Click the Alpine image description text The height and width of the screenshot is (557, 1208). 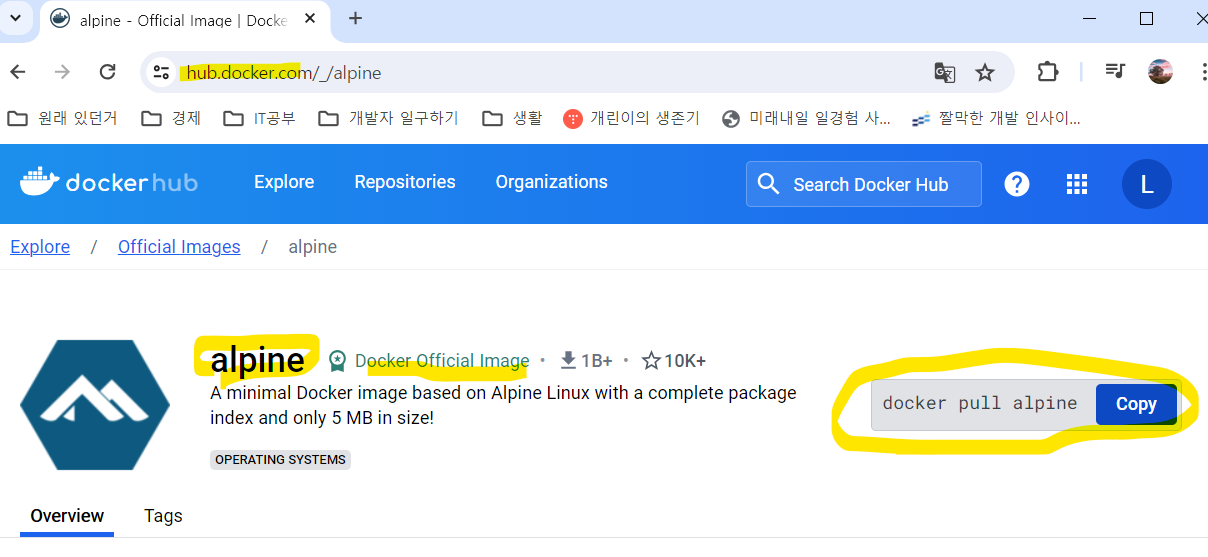point(503,405)
